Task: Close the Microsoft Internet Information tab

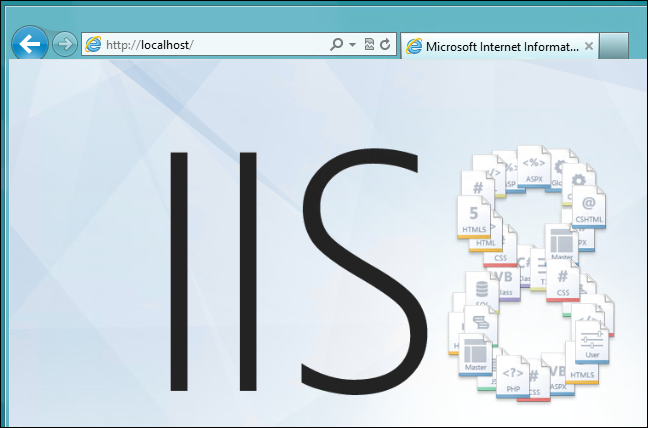Action: (589, 46)
